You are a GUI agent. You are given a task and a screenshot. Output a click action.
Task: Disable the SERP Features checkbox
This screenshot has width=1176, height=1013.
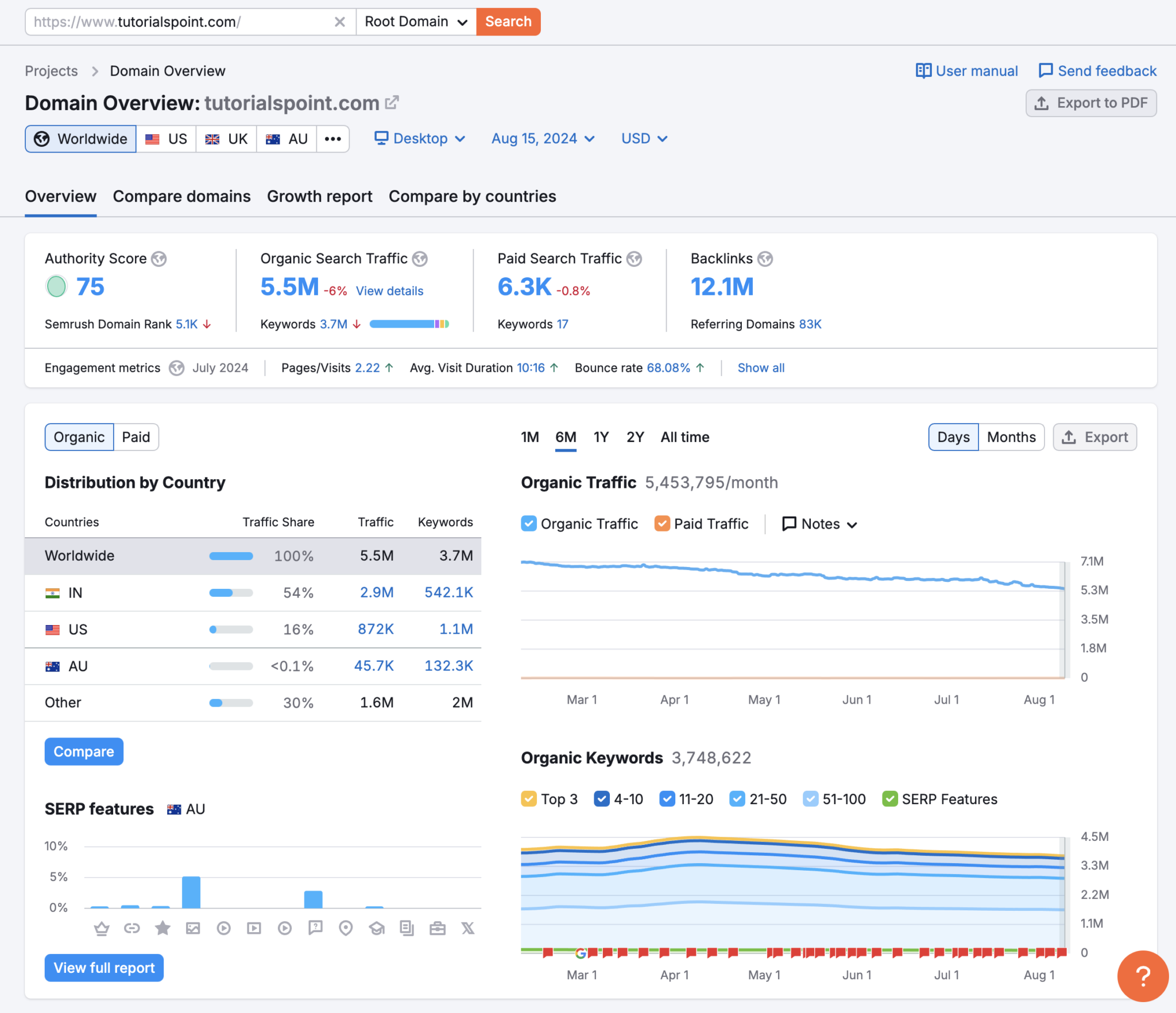click(x=889, y=799)
